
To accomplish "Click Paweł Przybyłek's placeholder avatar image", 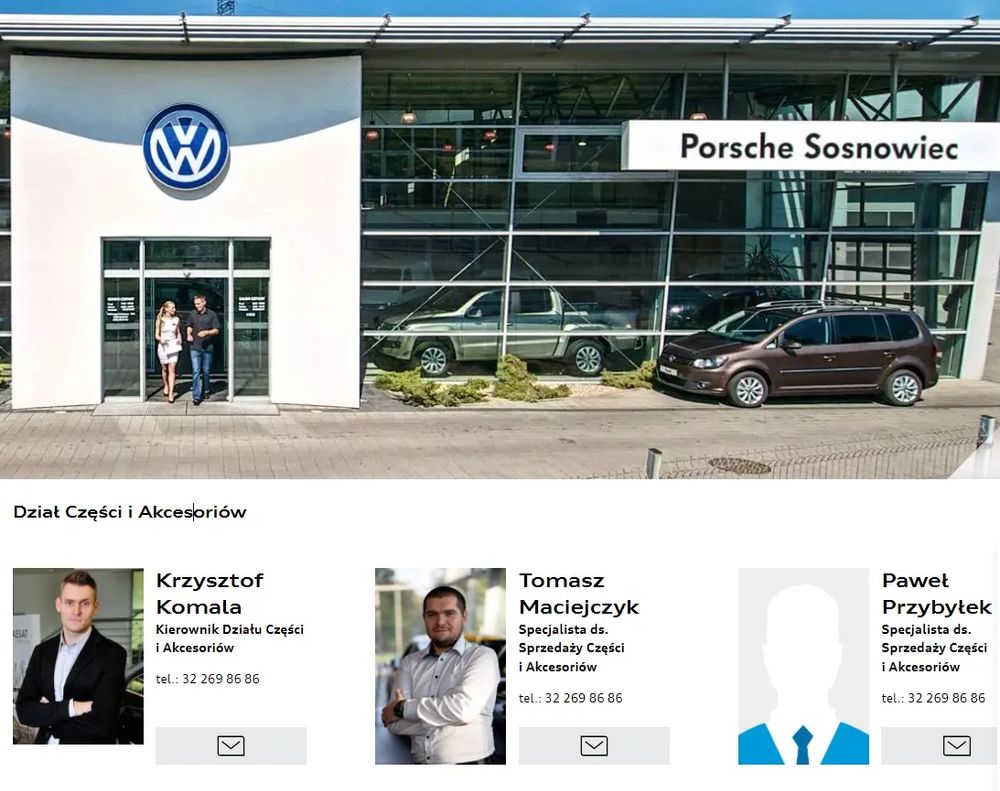I will click(x=804, y=666).
